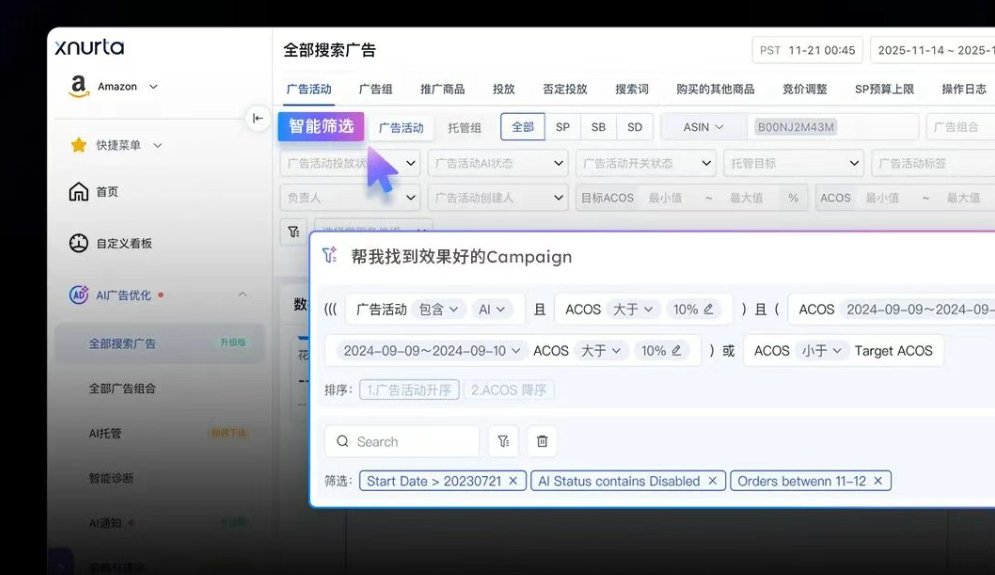Click the AI广告优化 icon

(79, 294)
